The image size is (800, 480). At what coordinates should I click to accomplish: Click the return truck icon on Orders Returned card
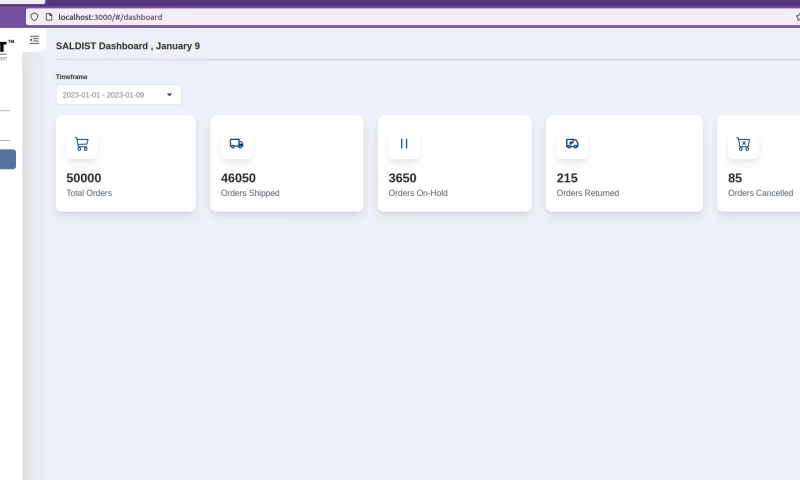point(572,144)
